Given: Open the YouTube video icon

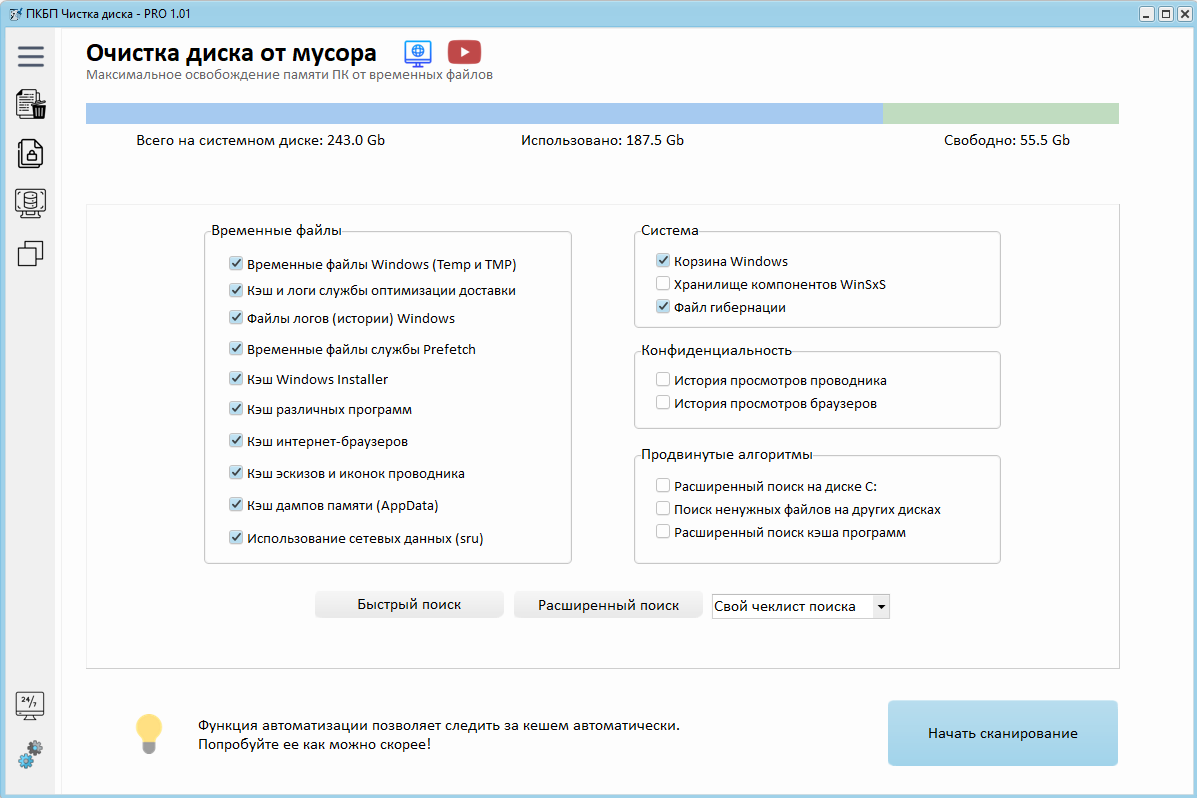Looking at the screenshot, I should [464, 53].
